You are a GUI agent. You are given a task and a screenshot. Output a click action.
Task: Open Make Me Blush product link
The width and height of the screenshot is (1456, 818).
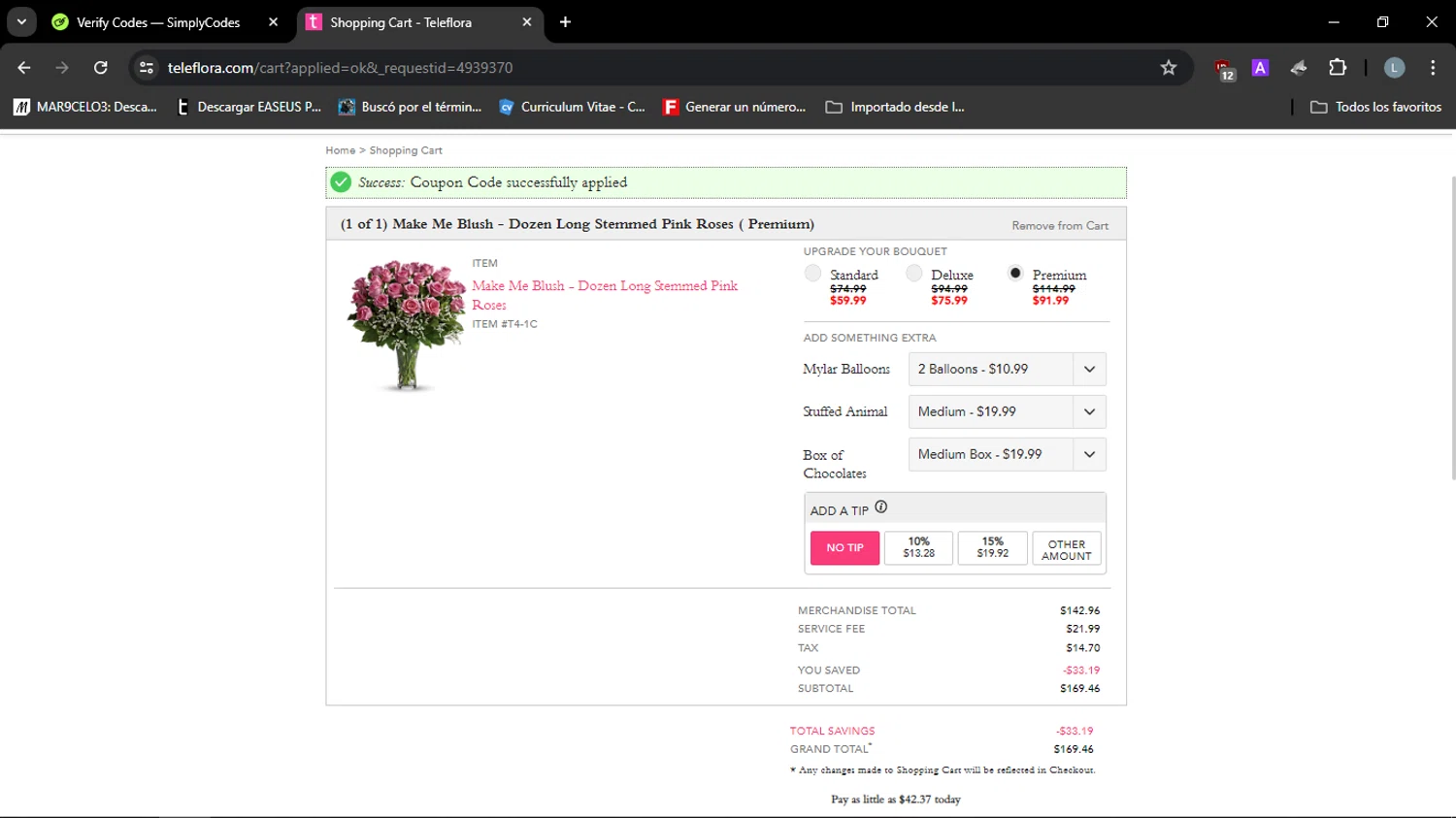coord(605,295)
